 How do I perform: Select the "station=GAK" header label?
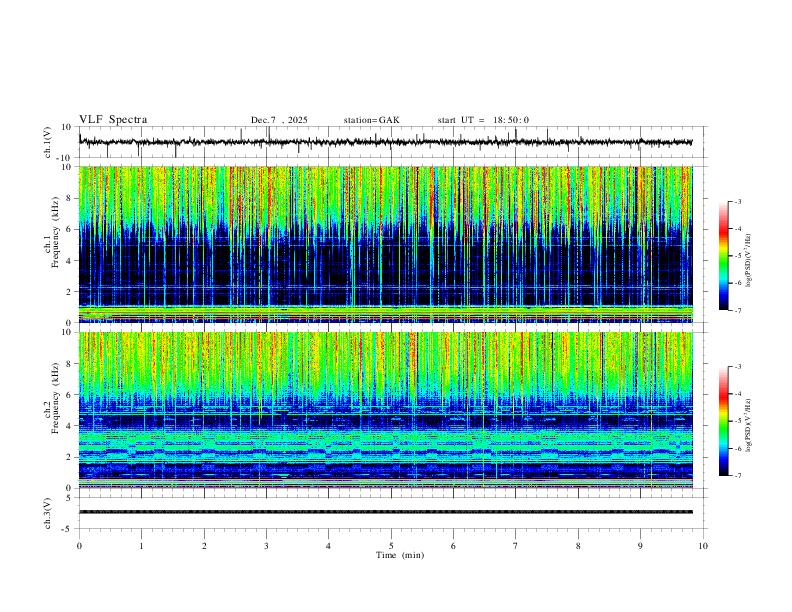[371, 120]
